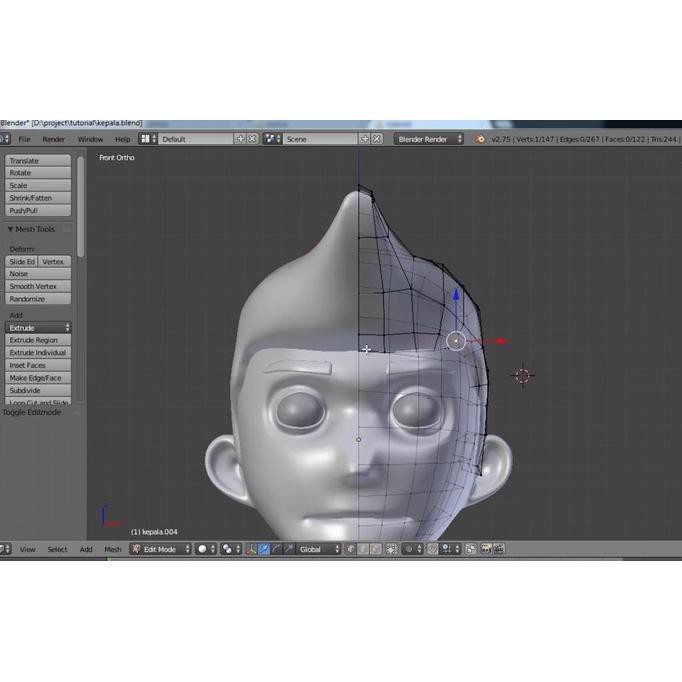
Task: Open the Render menu
Action: [x=53, y=139]
